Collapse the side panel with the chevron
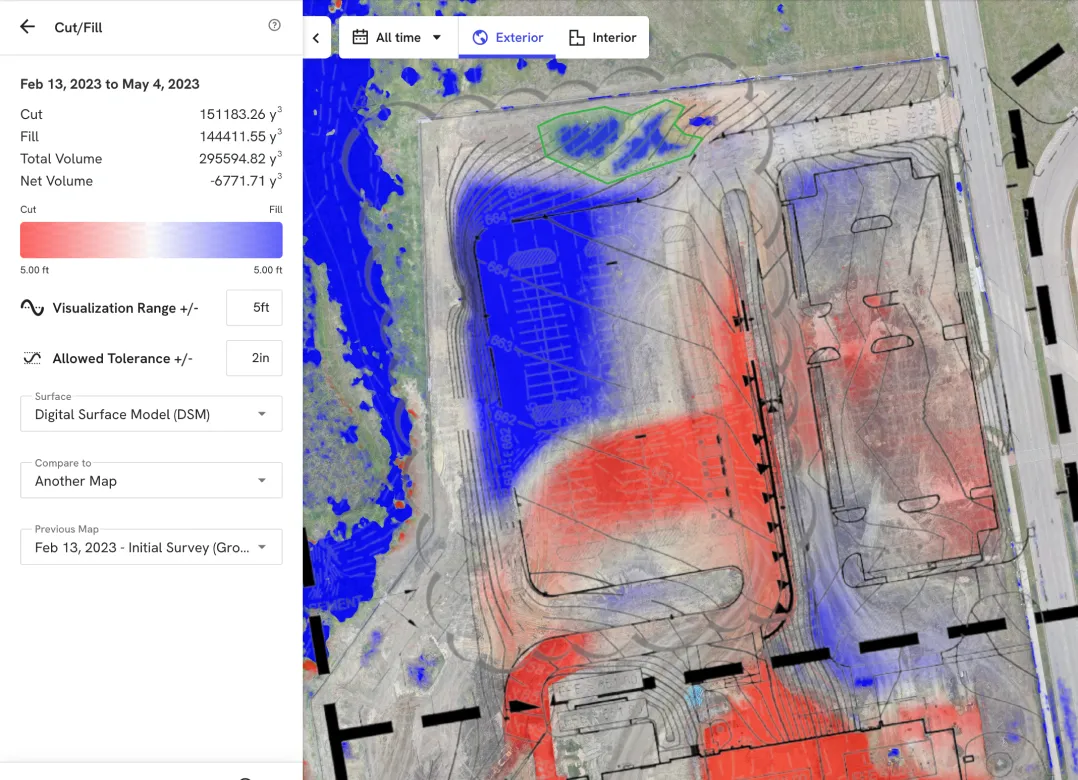This screenshot has height=780, width=1078. point(316,38)
